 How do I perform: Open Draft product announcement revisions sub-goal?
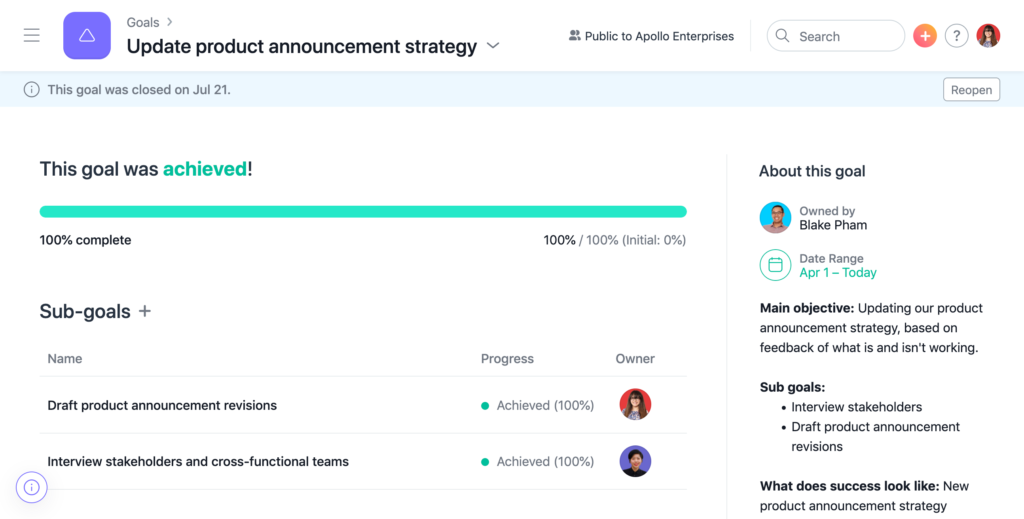pyautogui.click(x=162, y=405)
